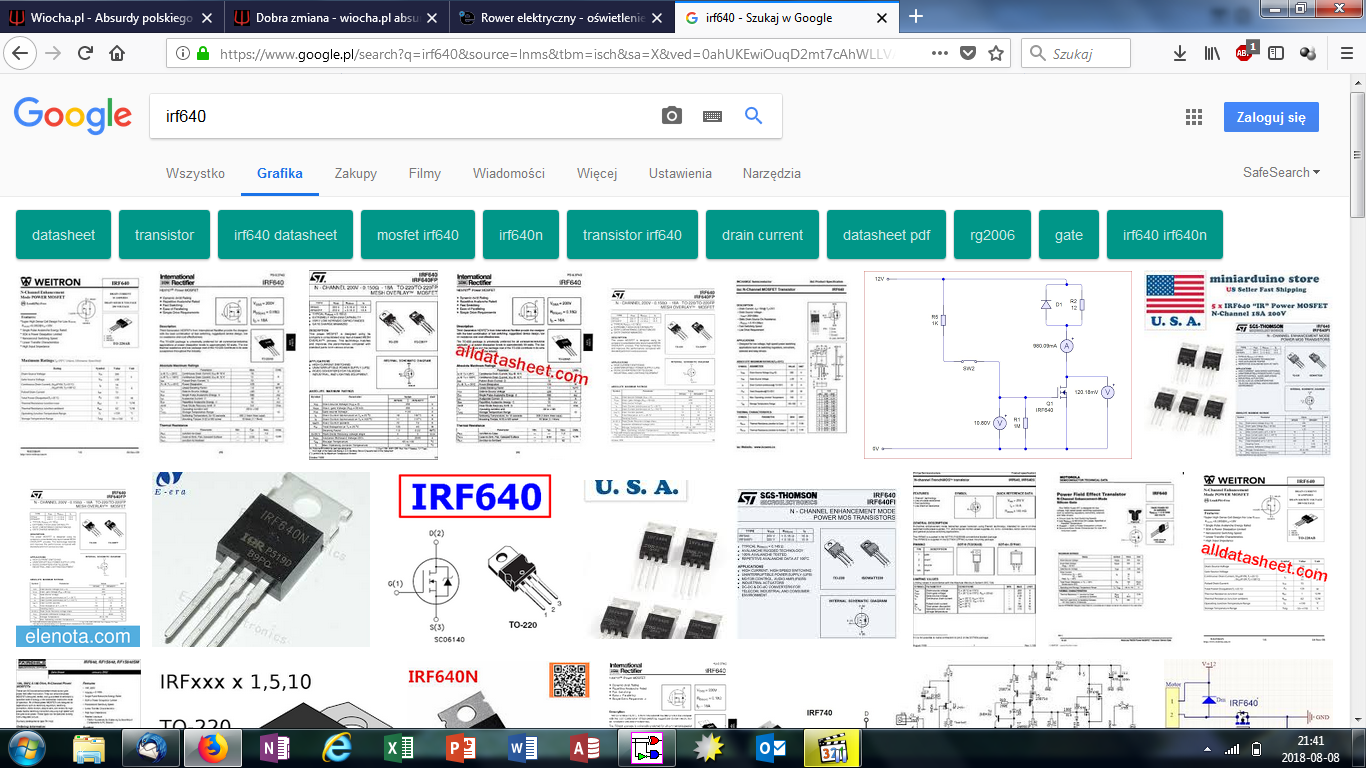
Task: Go back to the previous page
Action: [x=22, y=54]
